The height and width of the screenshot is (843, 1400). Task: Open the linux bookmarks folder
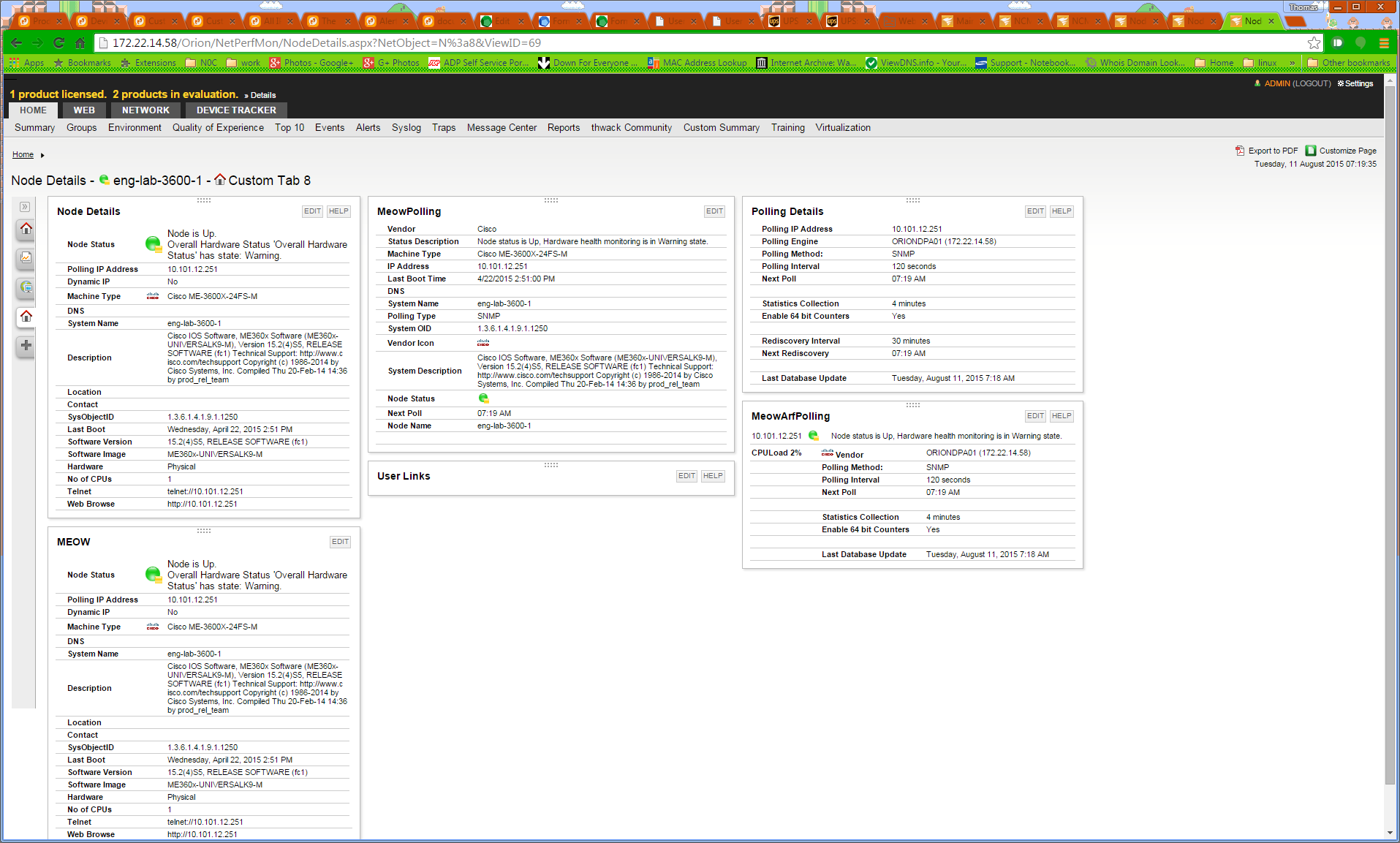pos(1260,63)
